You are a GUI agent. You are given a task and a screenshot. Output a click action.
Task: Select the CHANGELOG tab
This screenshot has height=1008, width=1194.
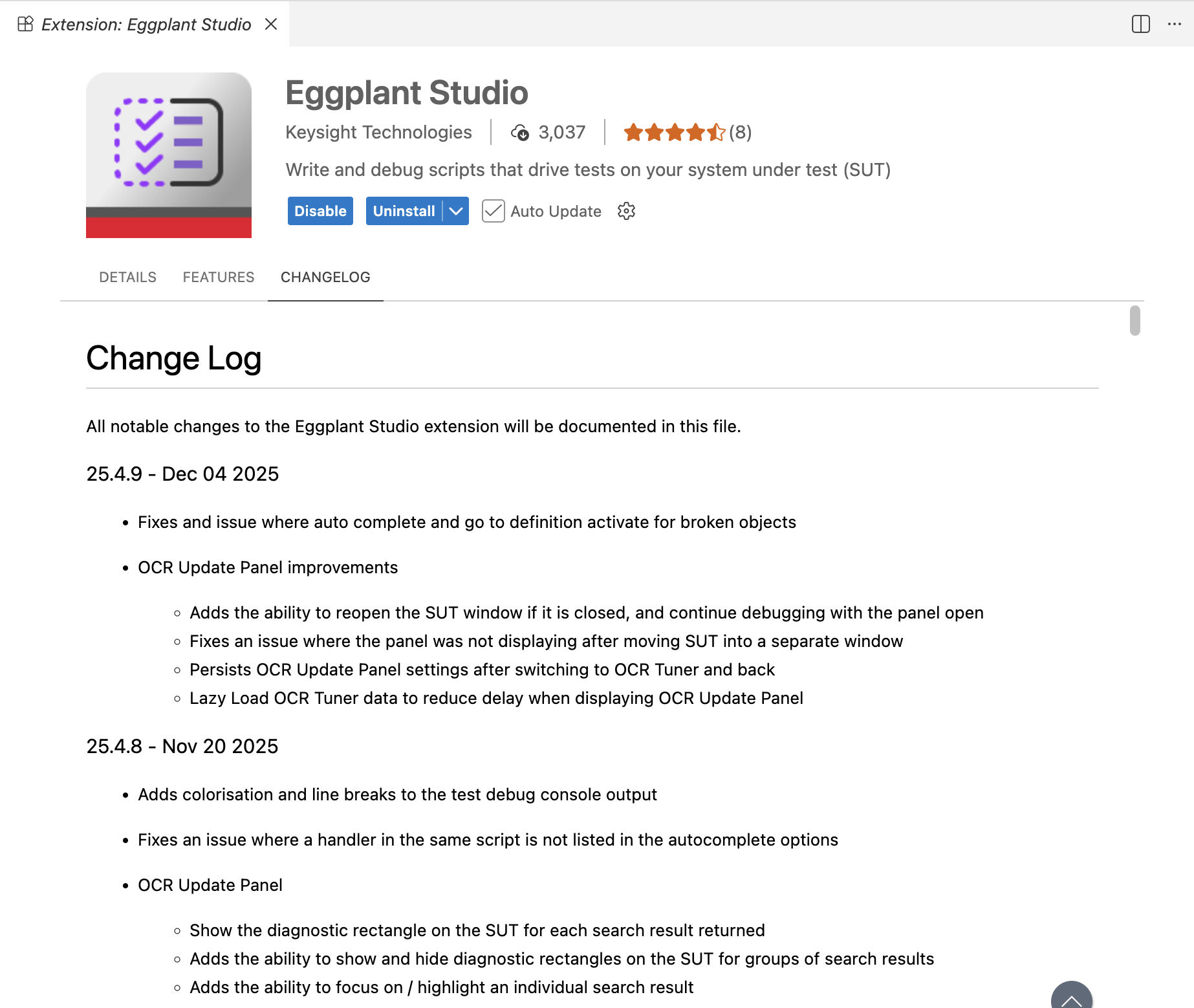[x=325, y=277]
